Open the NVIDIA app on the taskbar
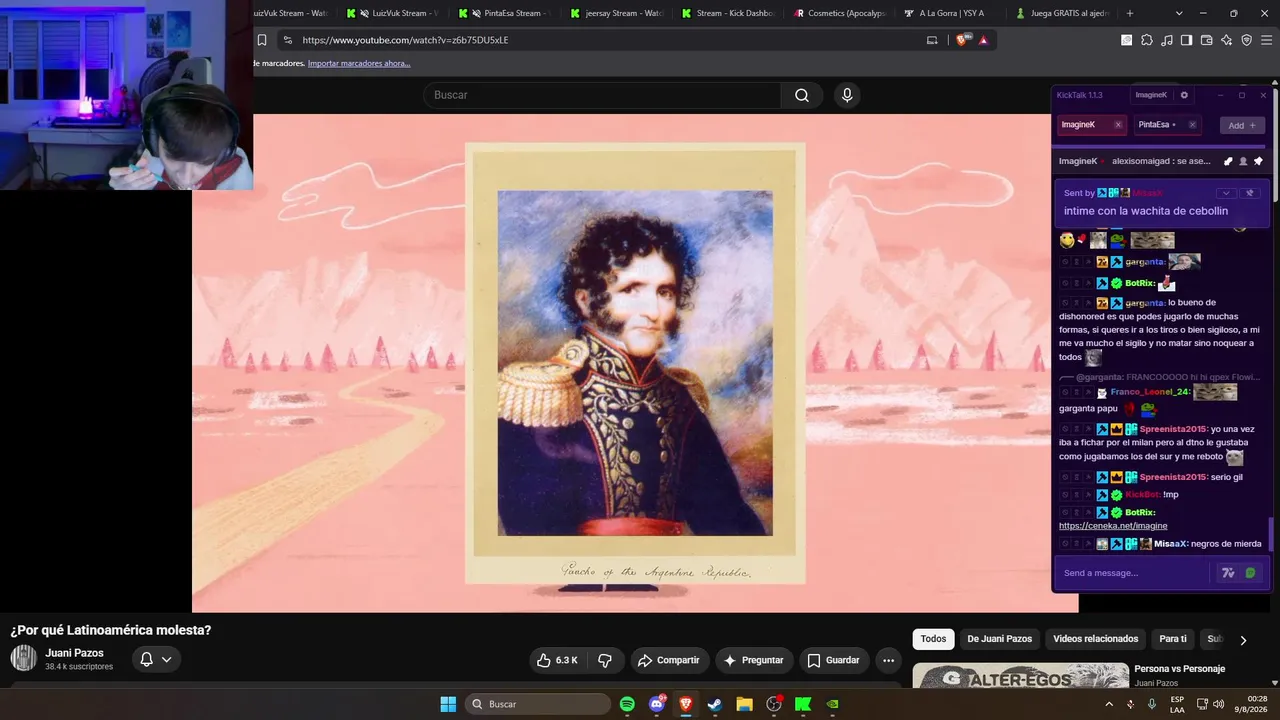The height and width of the screenshot is (720, 1280). click(832, 704)
